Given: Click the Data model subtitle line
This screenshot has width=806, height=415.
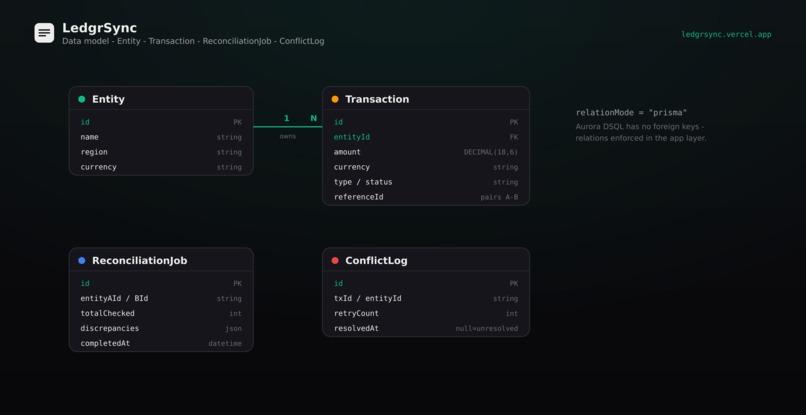Looking at the screenshot, I should pos(193,41).
